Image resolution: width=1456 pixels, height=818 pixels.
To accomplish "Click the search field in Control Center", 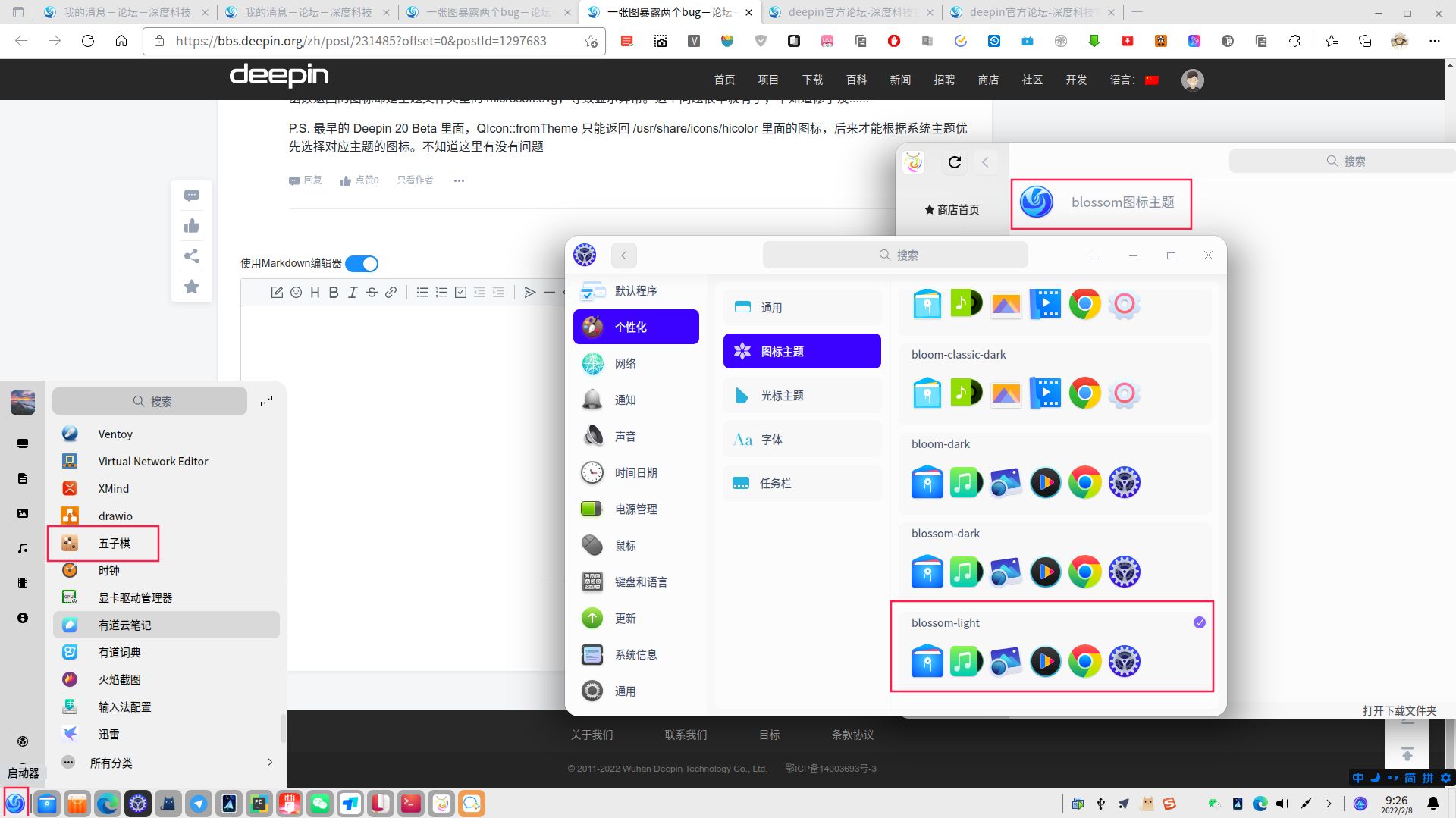I will (896, 255).
